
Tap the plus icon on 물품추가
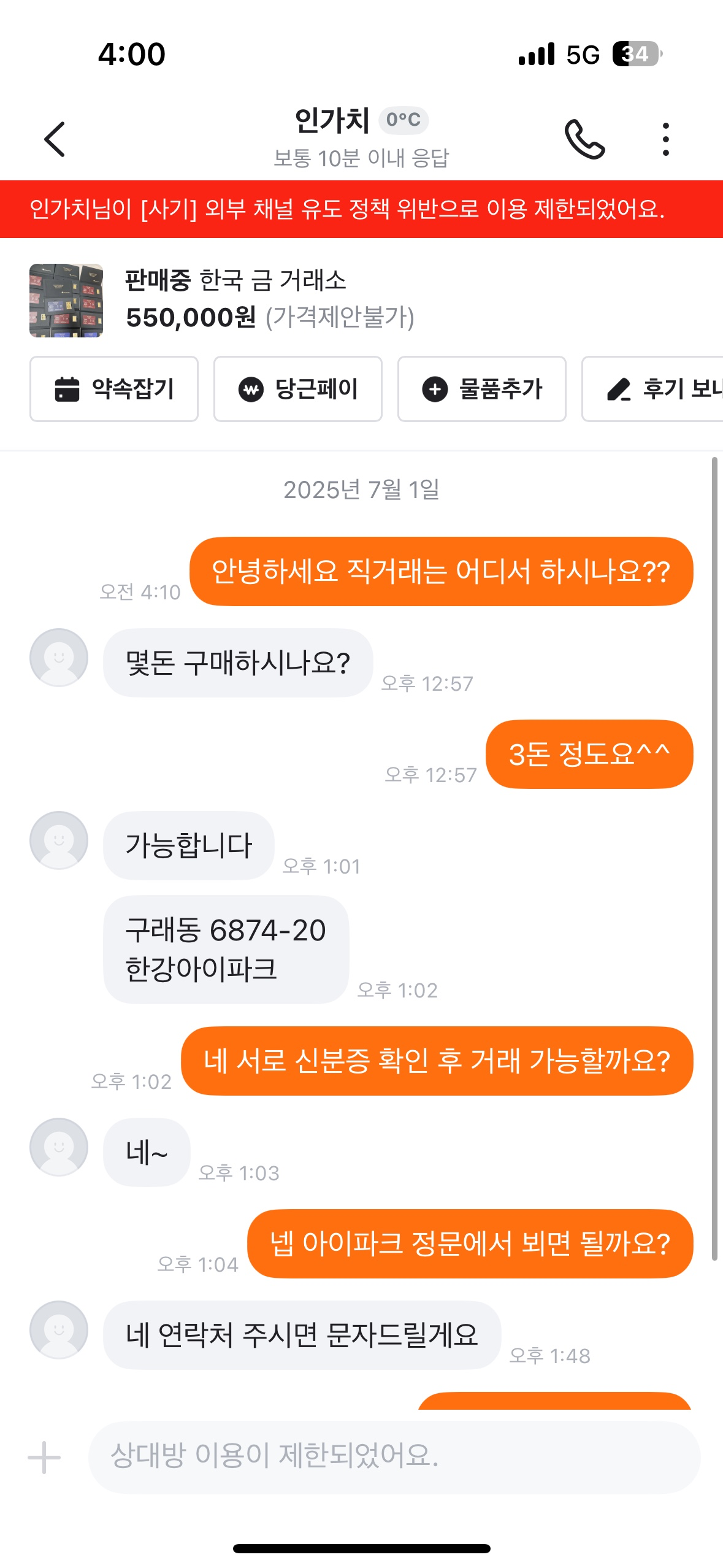tap(435, 389)
